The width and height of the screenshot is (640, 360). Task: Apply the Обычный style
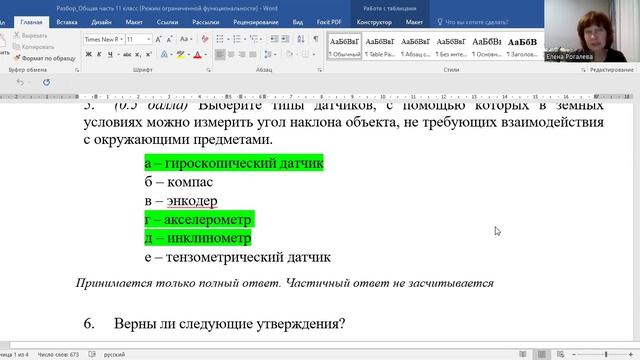tap(344, 47)
